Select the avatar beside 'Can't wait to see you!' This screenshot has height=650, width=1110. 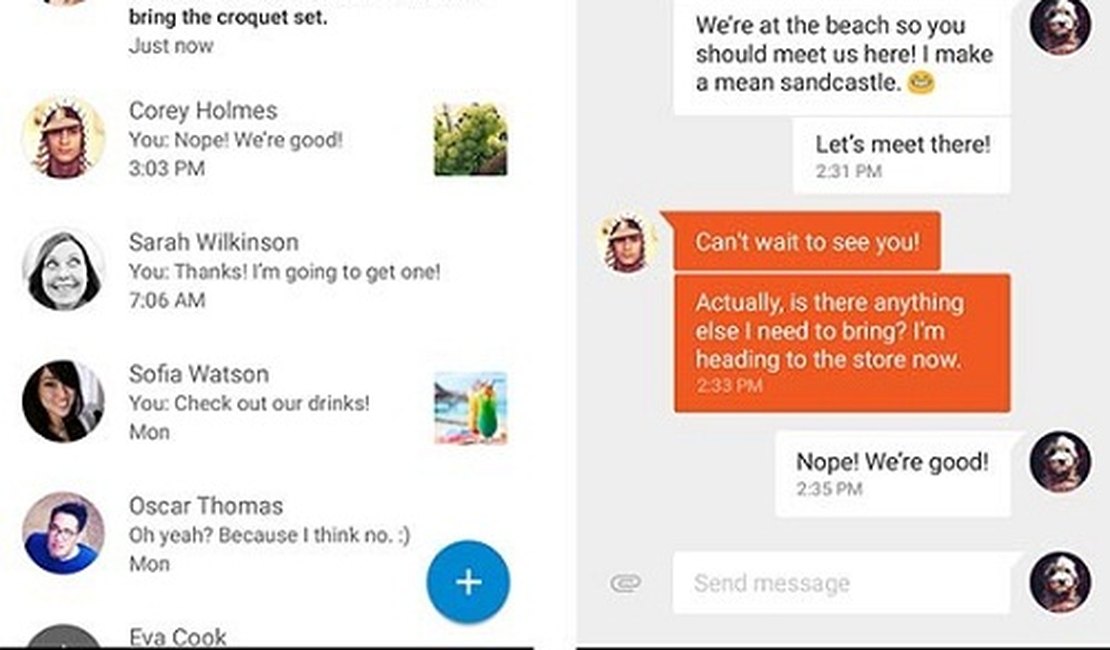click(x=625, y=241)
